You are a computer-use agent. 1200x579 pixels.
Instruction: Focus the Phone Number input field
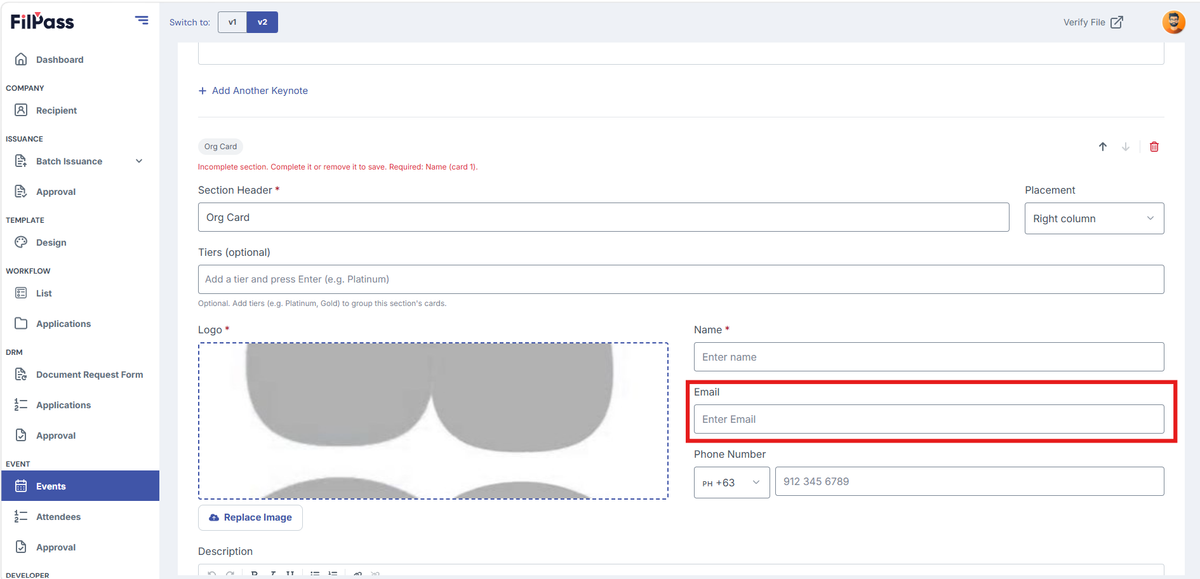pos(970,482)
